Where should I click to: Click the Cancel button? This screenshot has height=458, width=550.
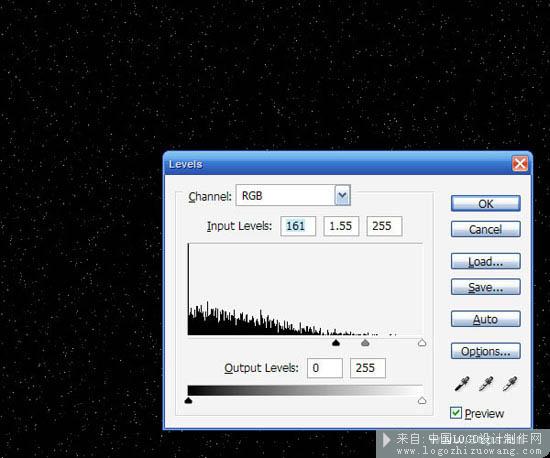coord(485,229)
